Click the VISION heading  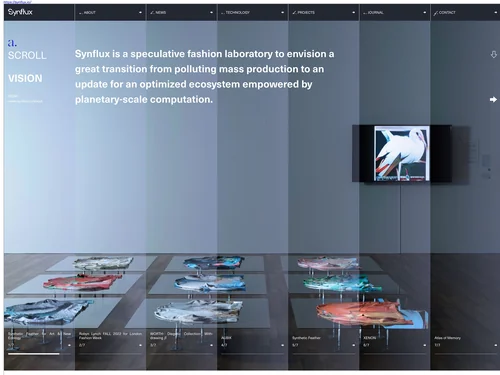coord(25,78)
